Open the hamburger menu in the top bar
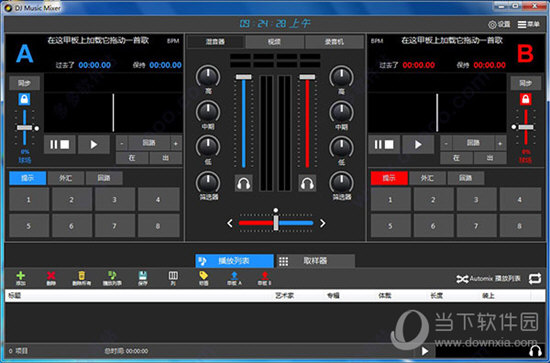This screenshot has height=363, width=550. pyautogui.click(x=528, y=24)
